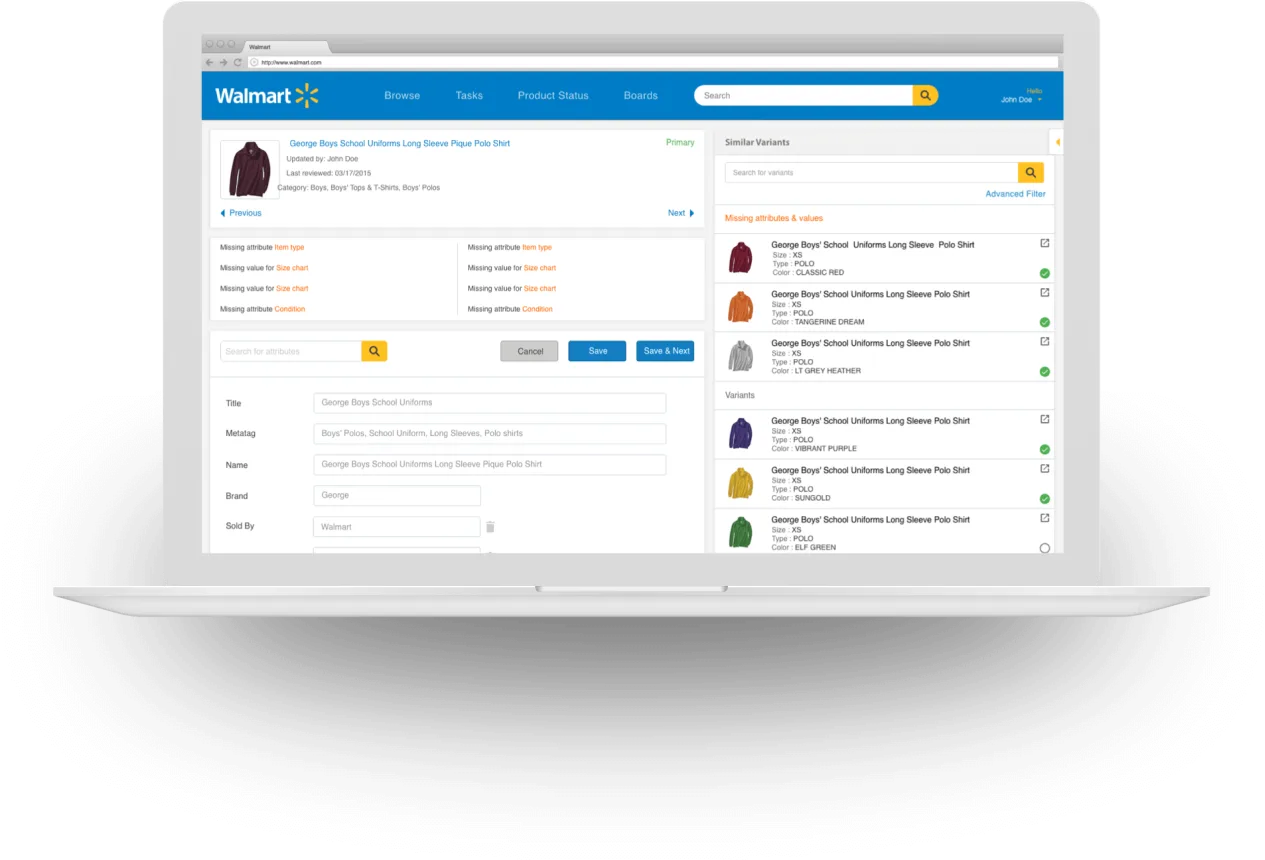
Task: Click the attribute search magnifier button
Action: click(374, 351)
